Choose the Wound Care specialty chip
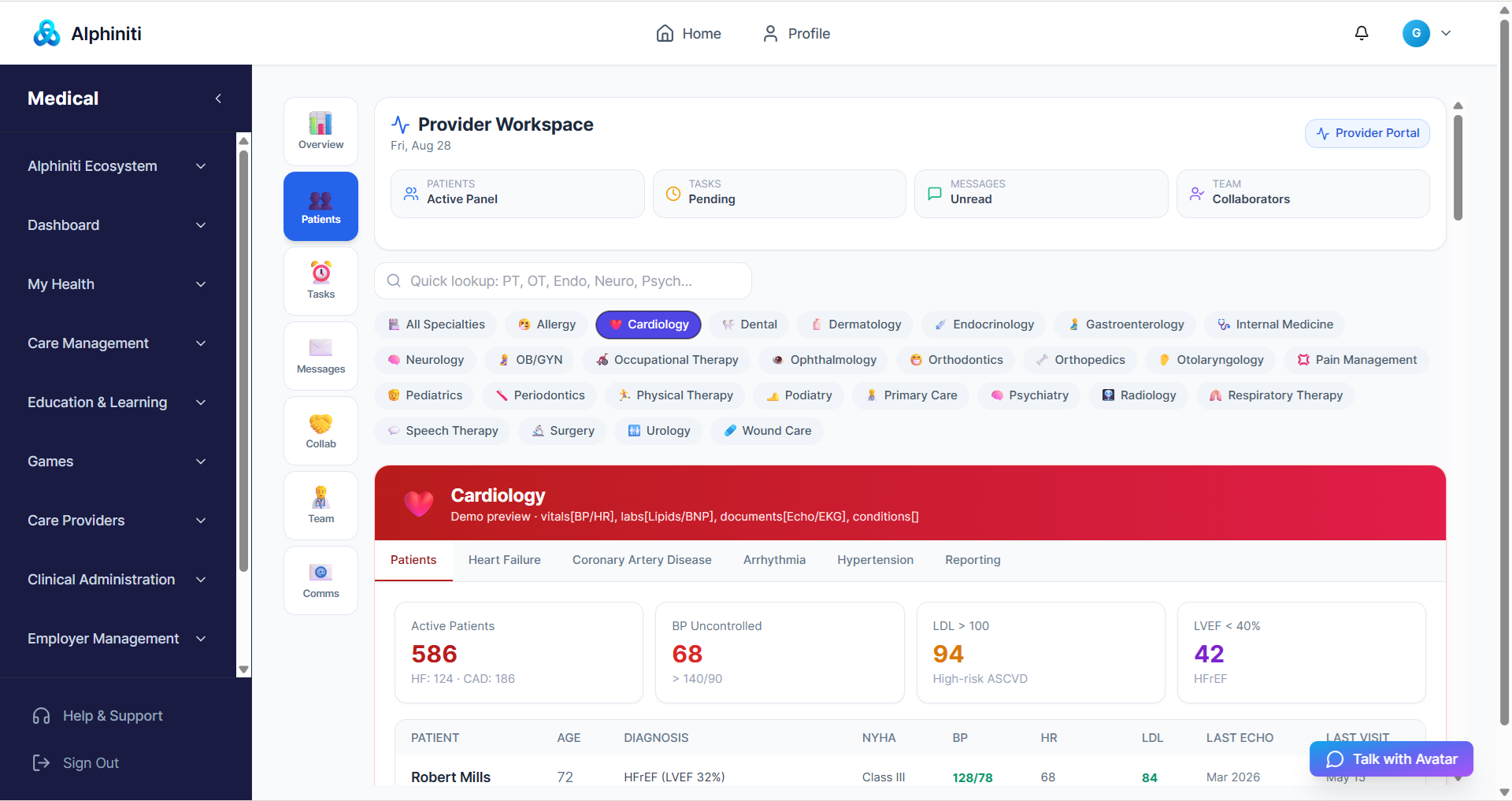 (x=767, y=431)
